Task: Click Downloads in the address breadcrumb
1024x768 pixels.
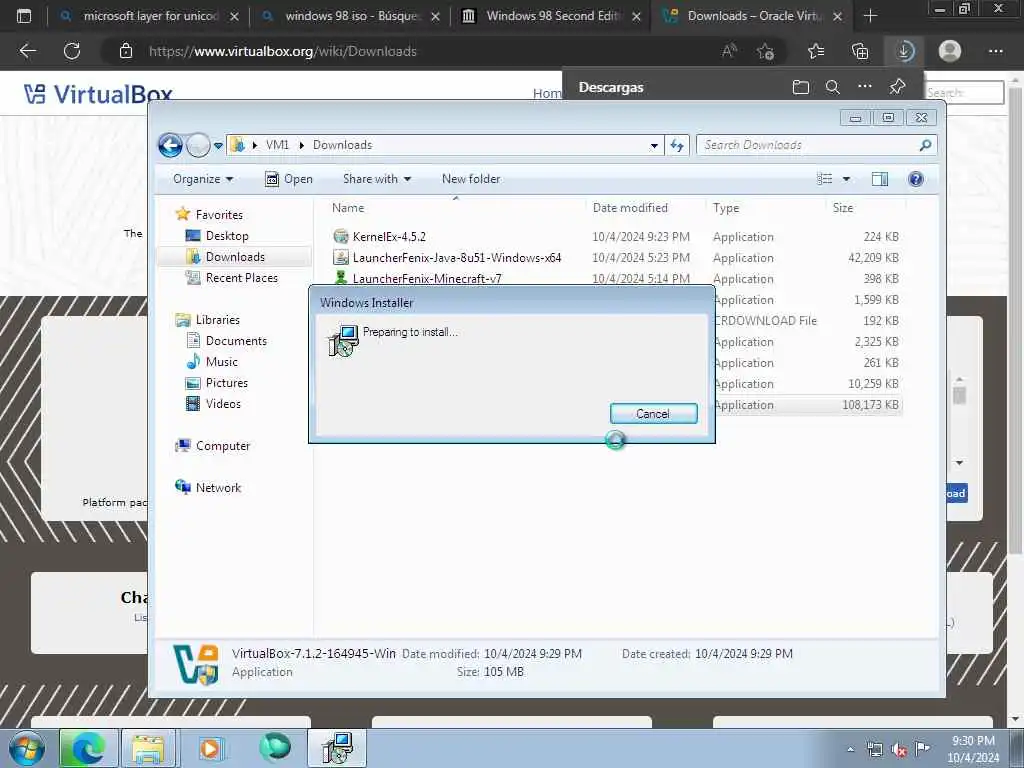Action: pyautogui.click(x=342, y=145)
